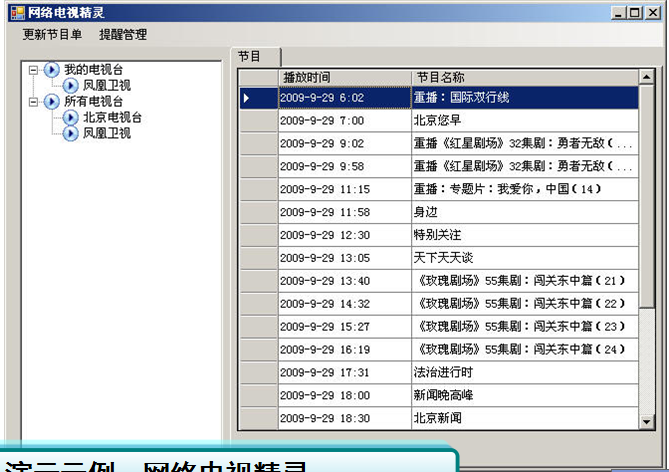Click the scroll down arrow of the program list
The width and height of the screenshot is (669, 472).
(646, 422)
